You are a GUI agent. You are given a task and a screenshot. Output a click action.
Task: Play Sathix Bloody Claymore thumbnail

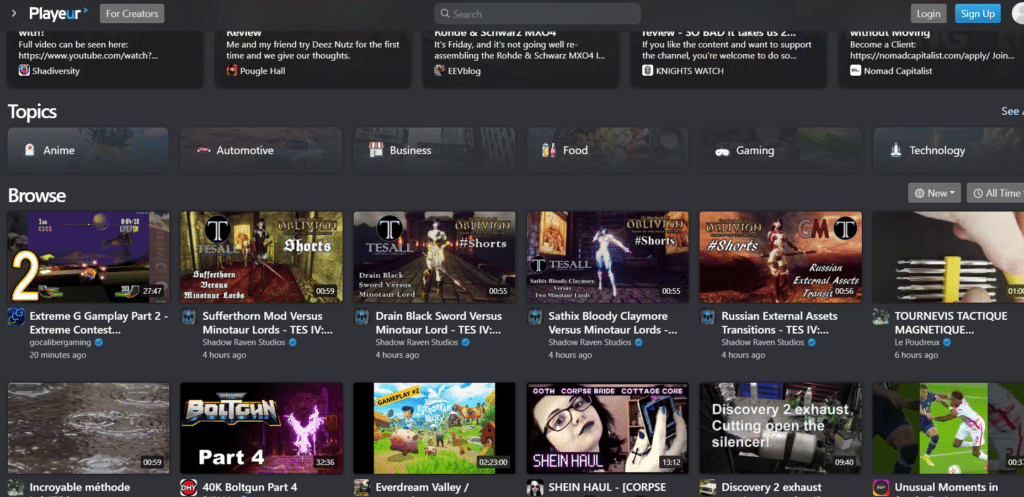(607, 257)
